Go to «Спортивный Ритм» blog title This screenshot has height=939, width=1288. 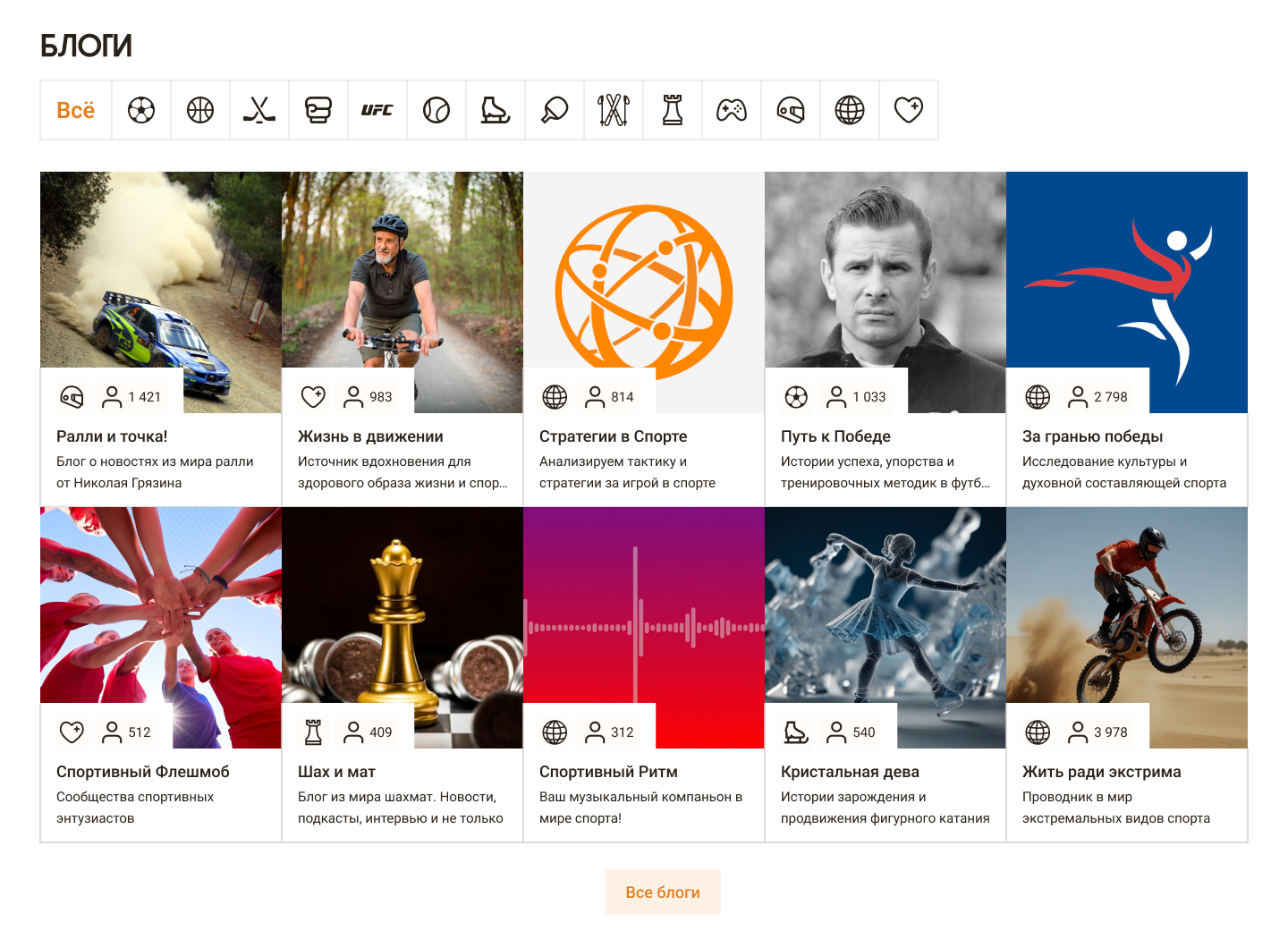[608, 772]
